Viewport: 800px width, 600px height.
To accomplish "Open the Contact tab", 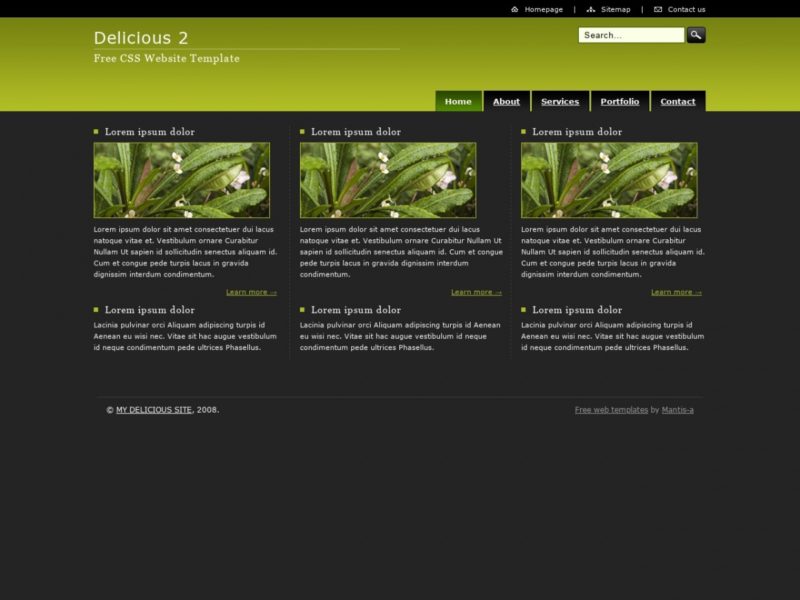I will pos(678,101).
